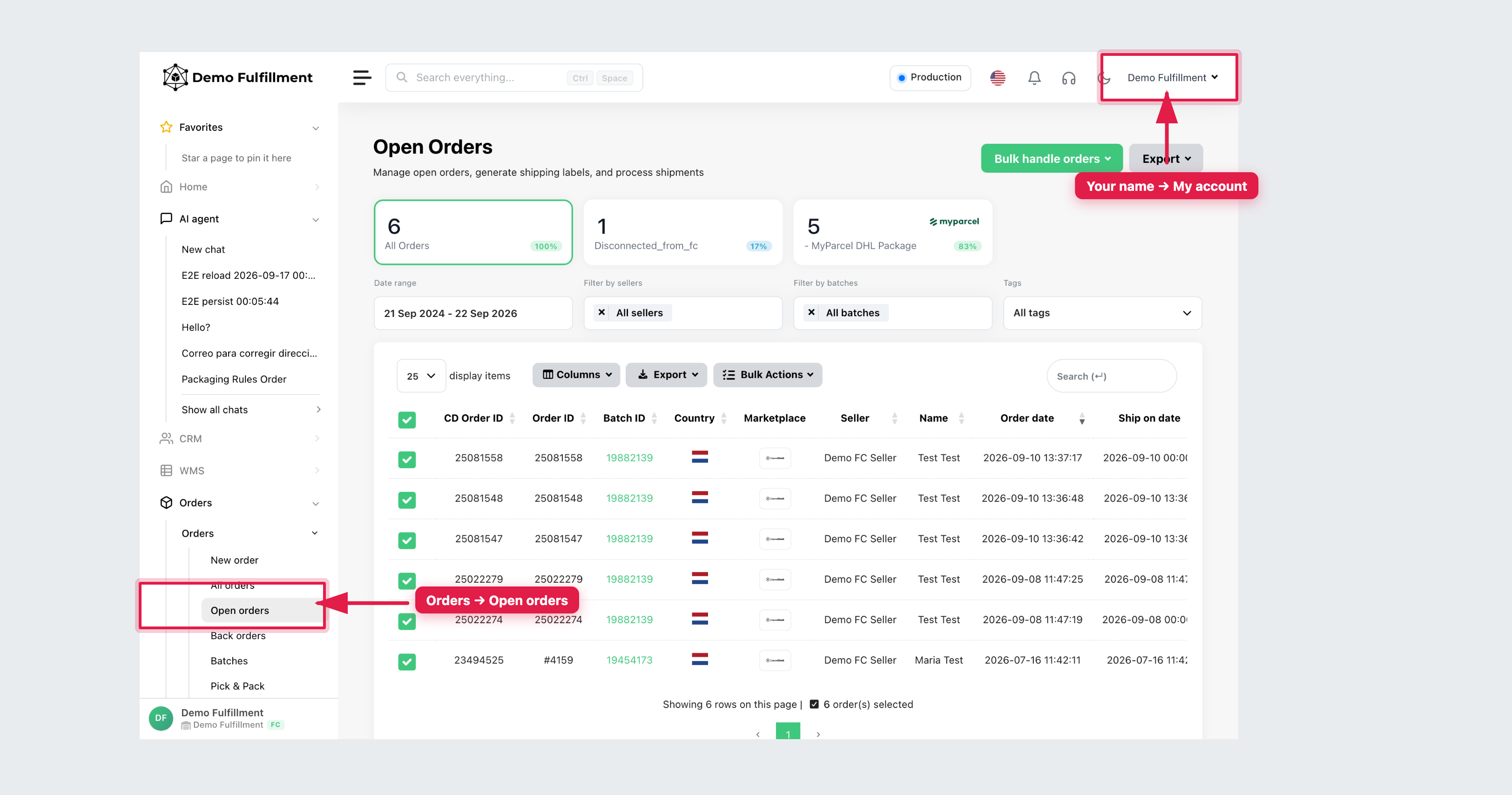Click the Favorites star icon
1512x795 pixels.
[x=166, y=127]
